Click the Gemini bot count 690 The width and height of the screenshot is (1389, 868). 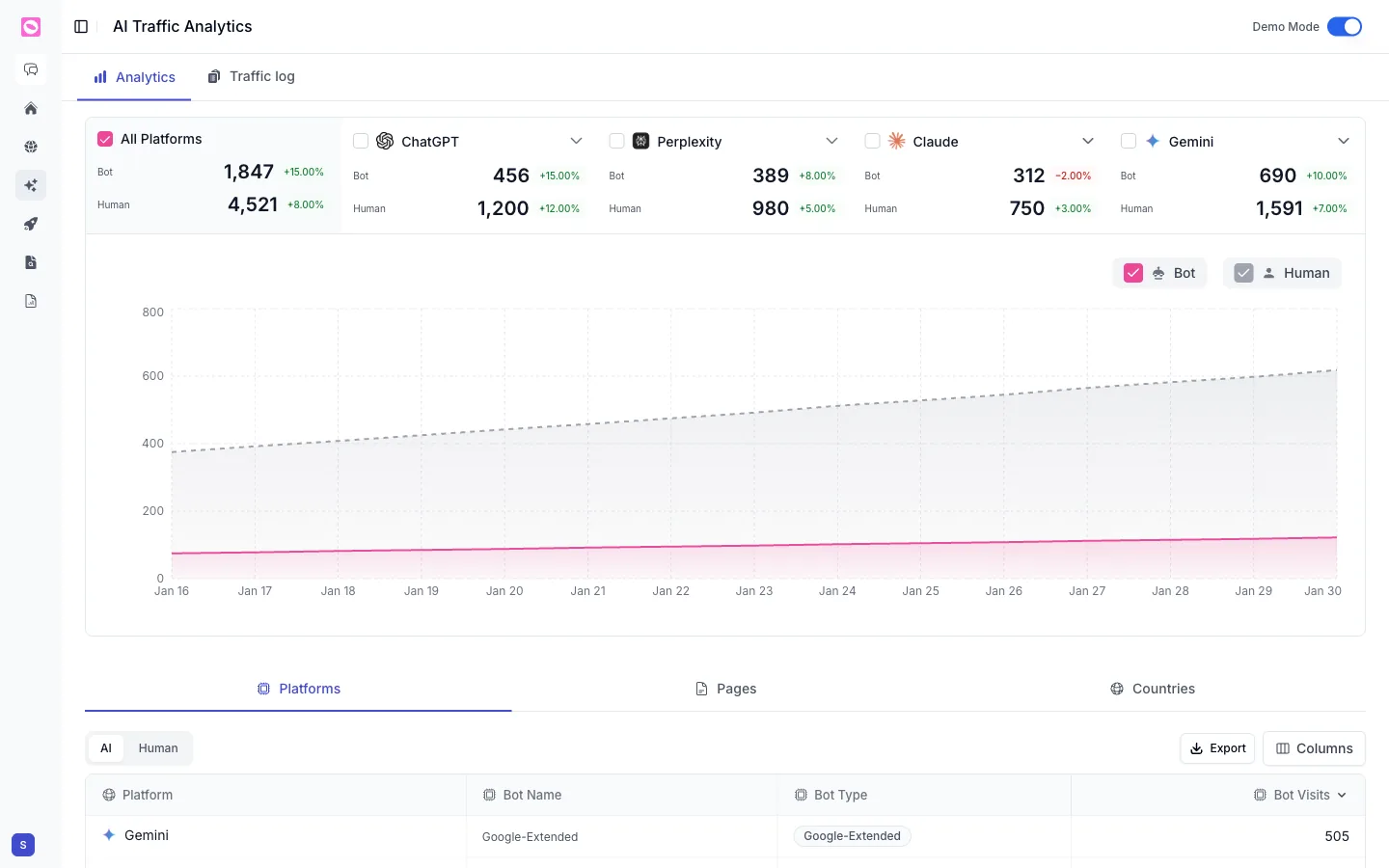(x=1278, y=176)
